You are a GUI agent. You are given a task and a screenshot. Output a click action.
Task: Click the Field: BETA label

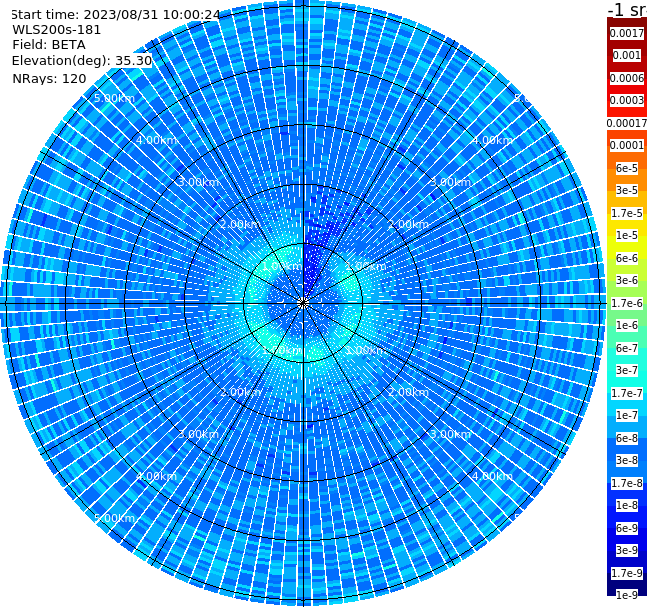(x=49, y=45)
